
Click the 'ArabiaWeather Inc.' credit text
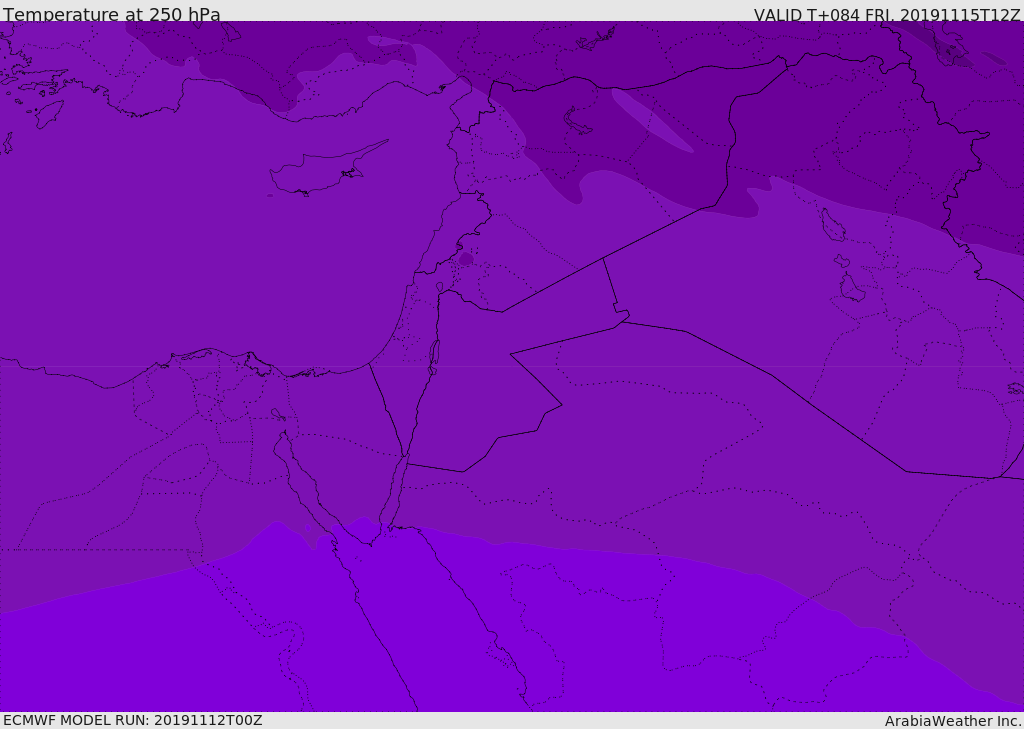(x=953, y=721)
